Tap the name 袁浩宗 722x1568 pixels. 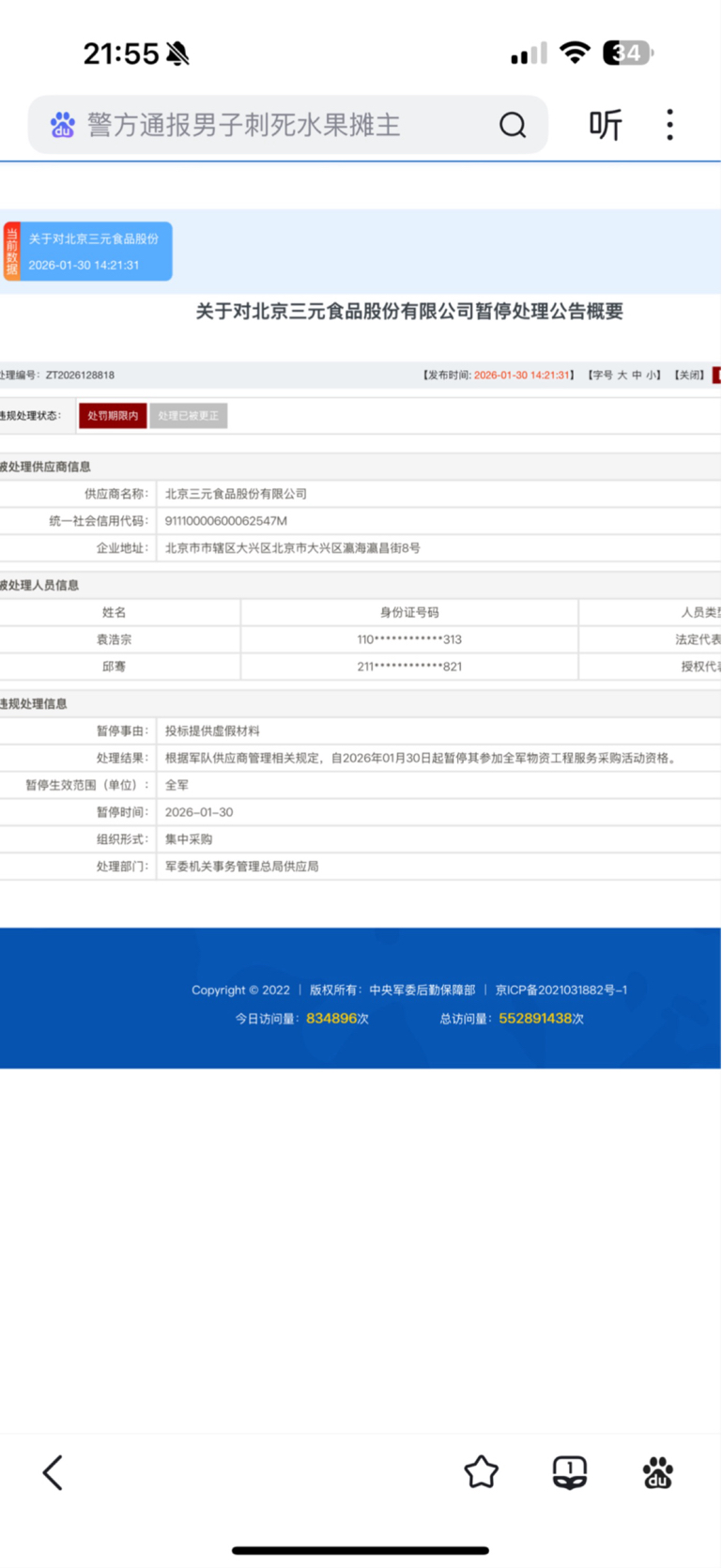[x=114, y=639]
